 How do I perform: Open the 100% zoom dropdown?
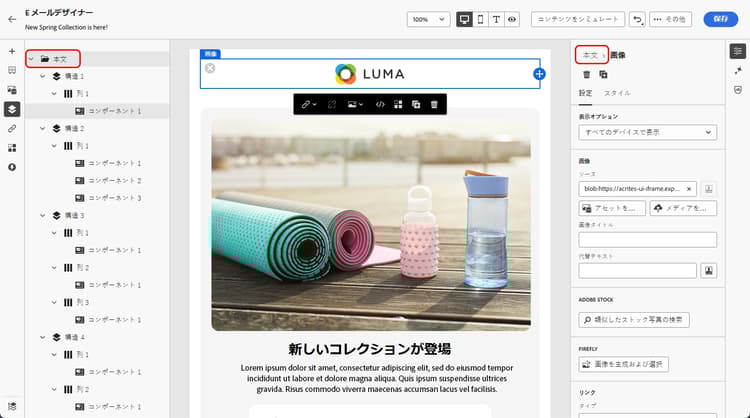(429, 20)
